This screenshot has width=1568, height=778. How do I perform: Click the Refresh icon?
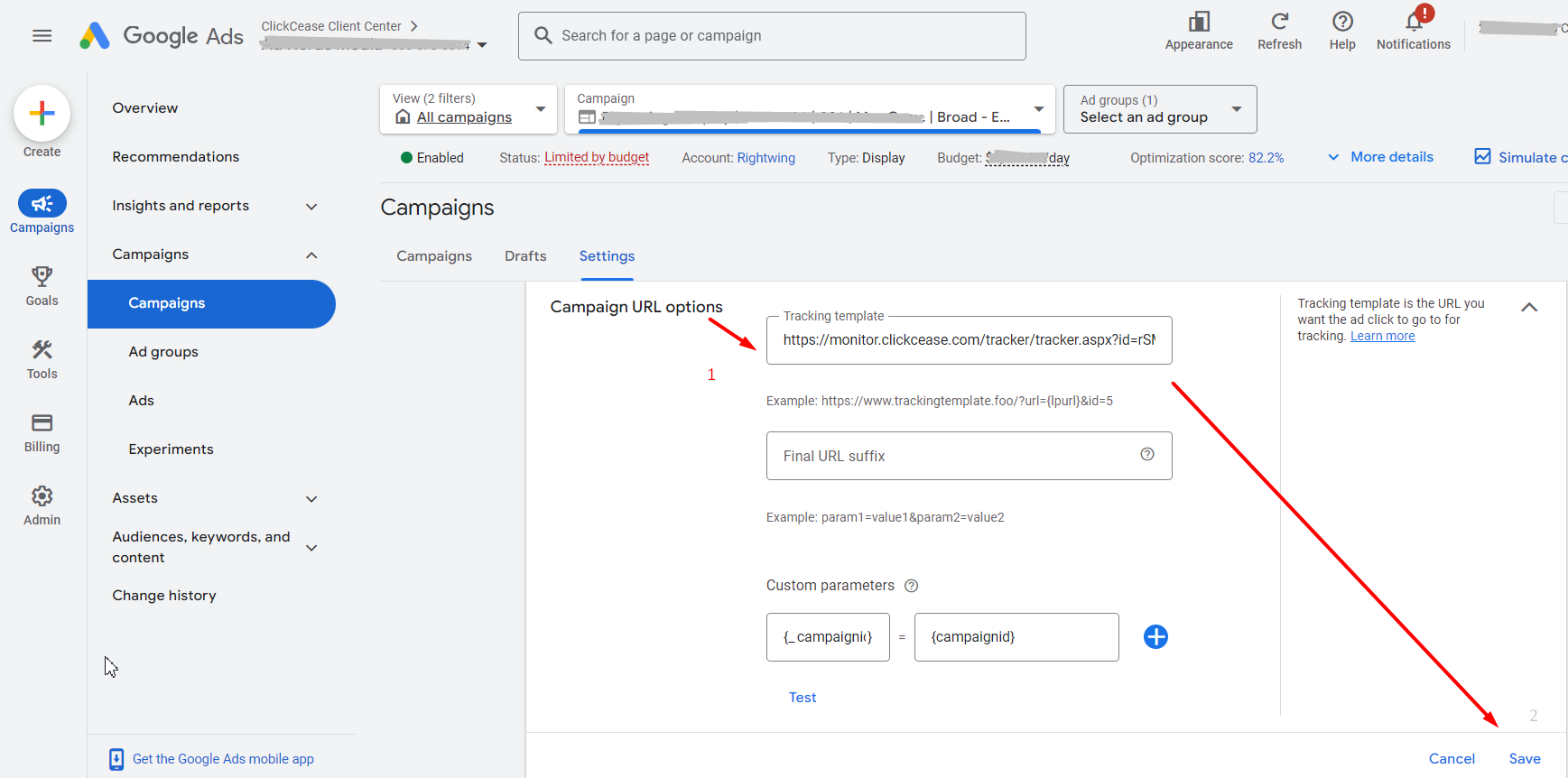pos(1279,22)
